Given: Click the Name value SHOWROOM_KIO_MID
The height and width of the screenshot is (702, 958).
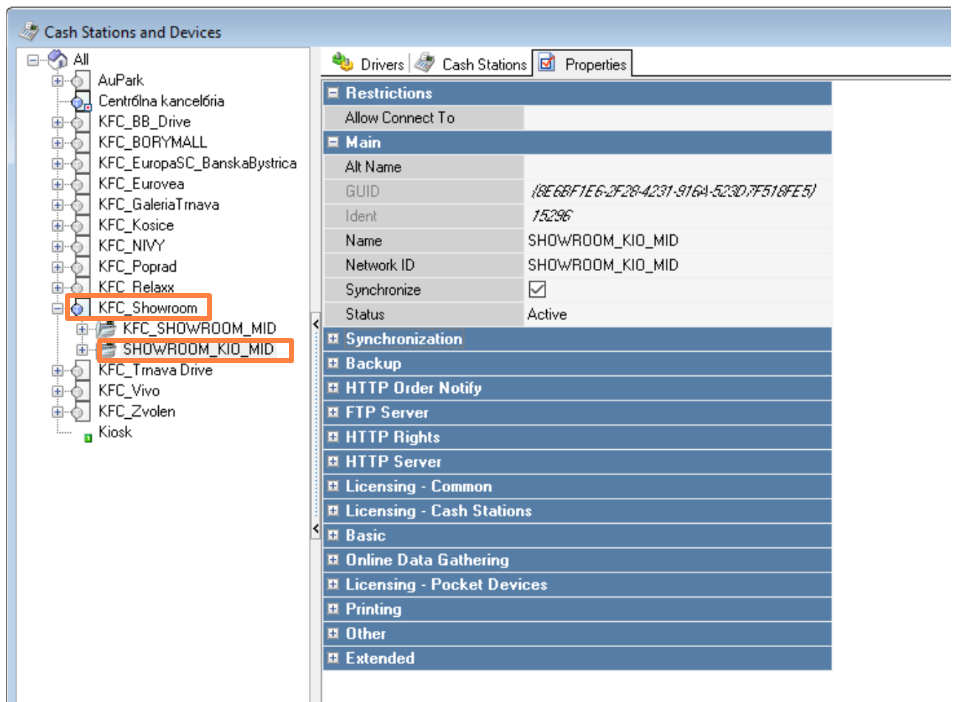Looking at the screenshot, I should (x=603, y=240).
